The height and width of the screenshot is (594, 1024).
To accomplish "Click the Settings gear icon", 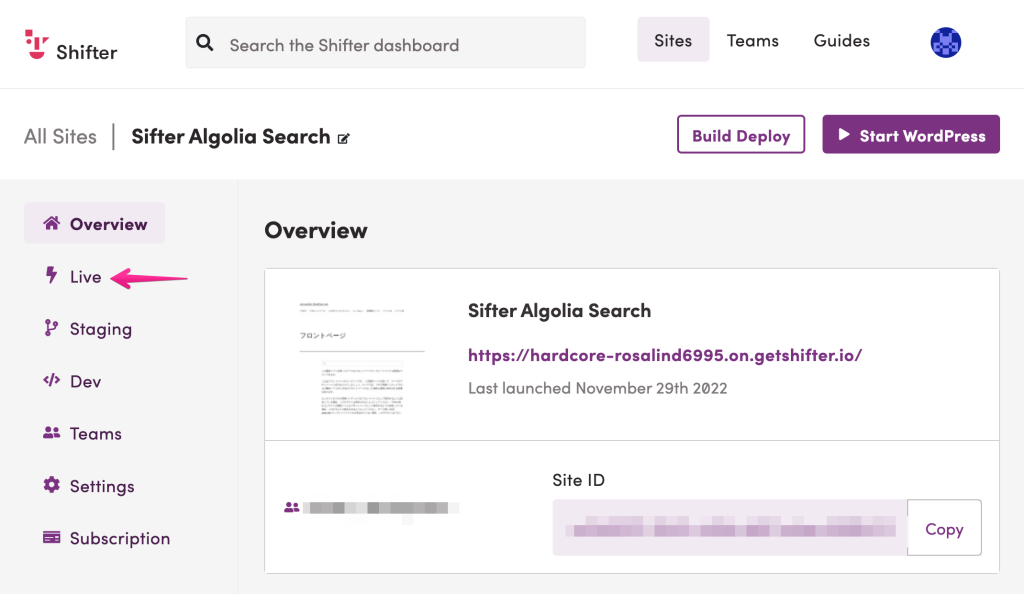I will 52,484.
